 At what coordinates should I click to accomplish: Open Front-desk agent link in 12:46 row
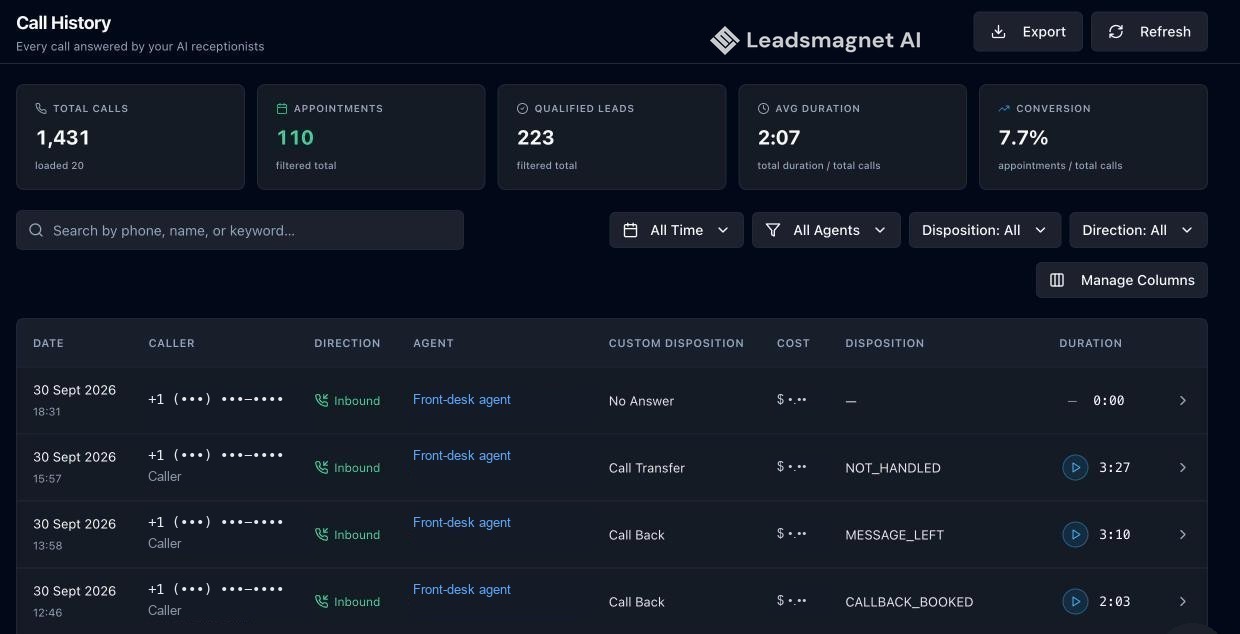tap(462, 589)
